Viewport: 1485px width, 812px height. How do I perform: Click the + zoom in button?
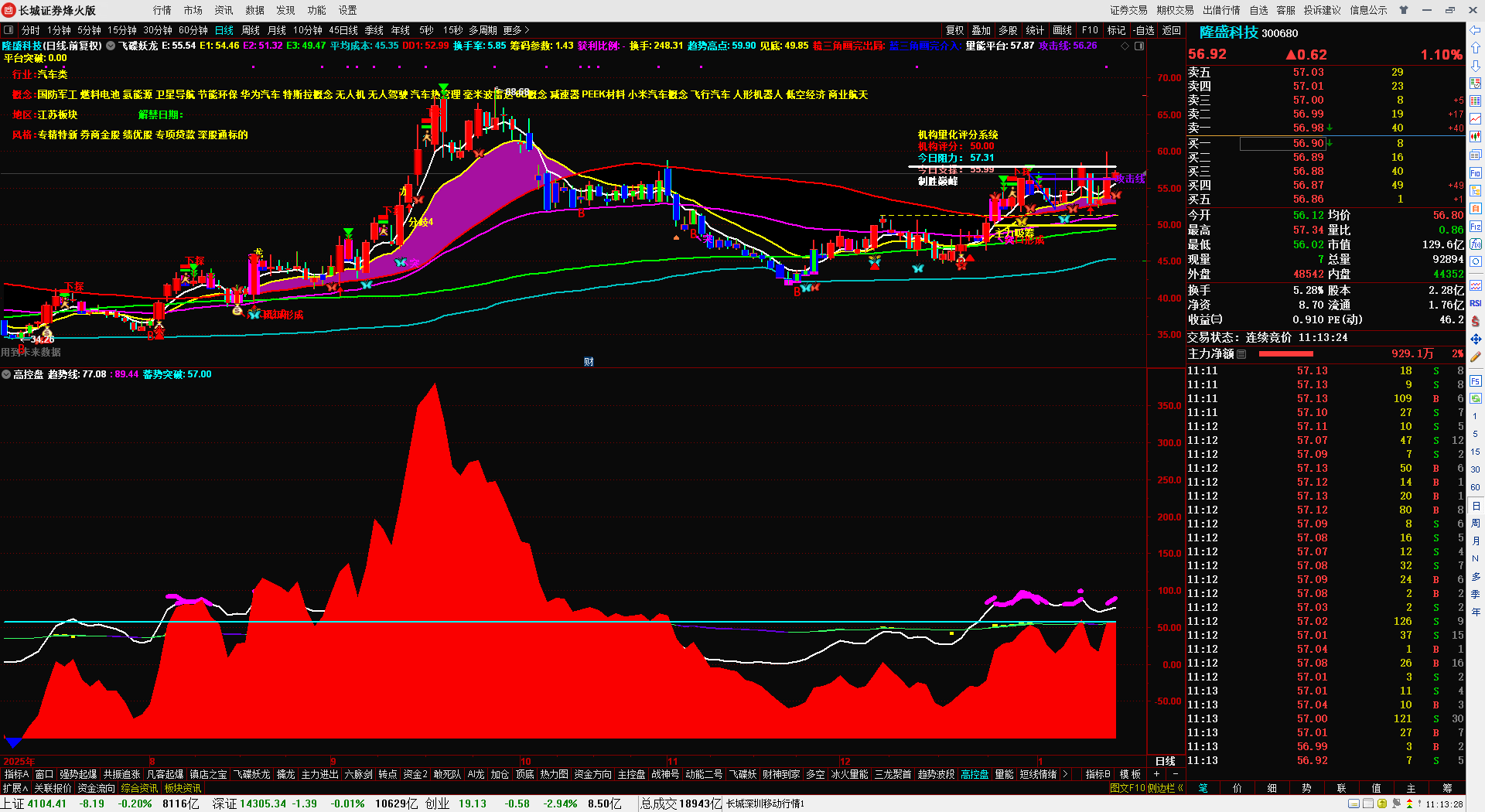1157,774
